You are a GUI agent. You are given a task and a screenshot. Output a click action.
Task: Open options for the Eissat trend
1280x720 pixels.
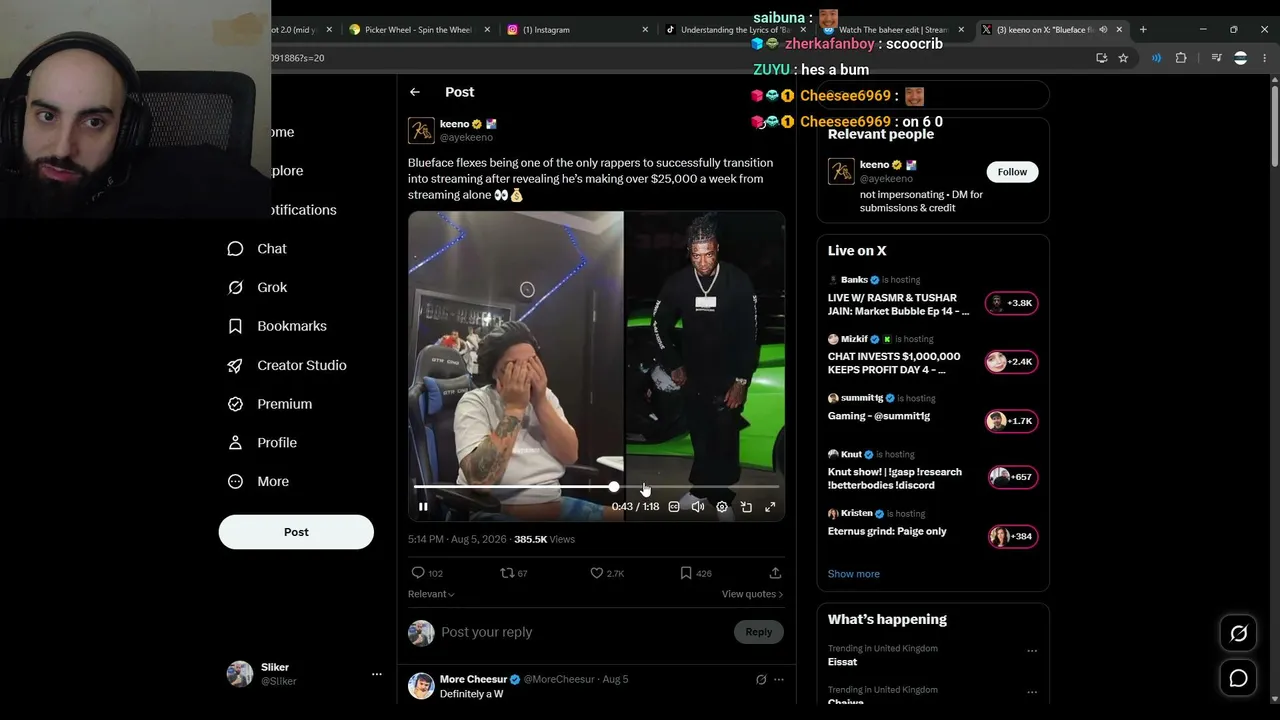(1032, 651)
